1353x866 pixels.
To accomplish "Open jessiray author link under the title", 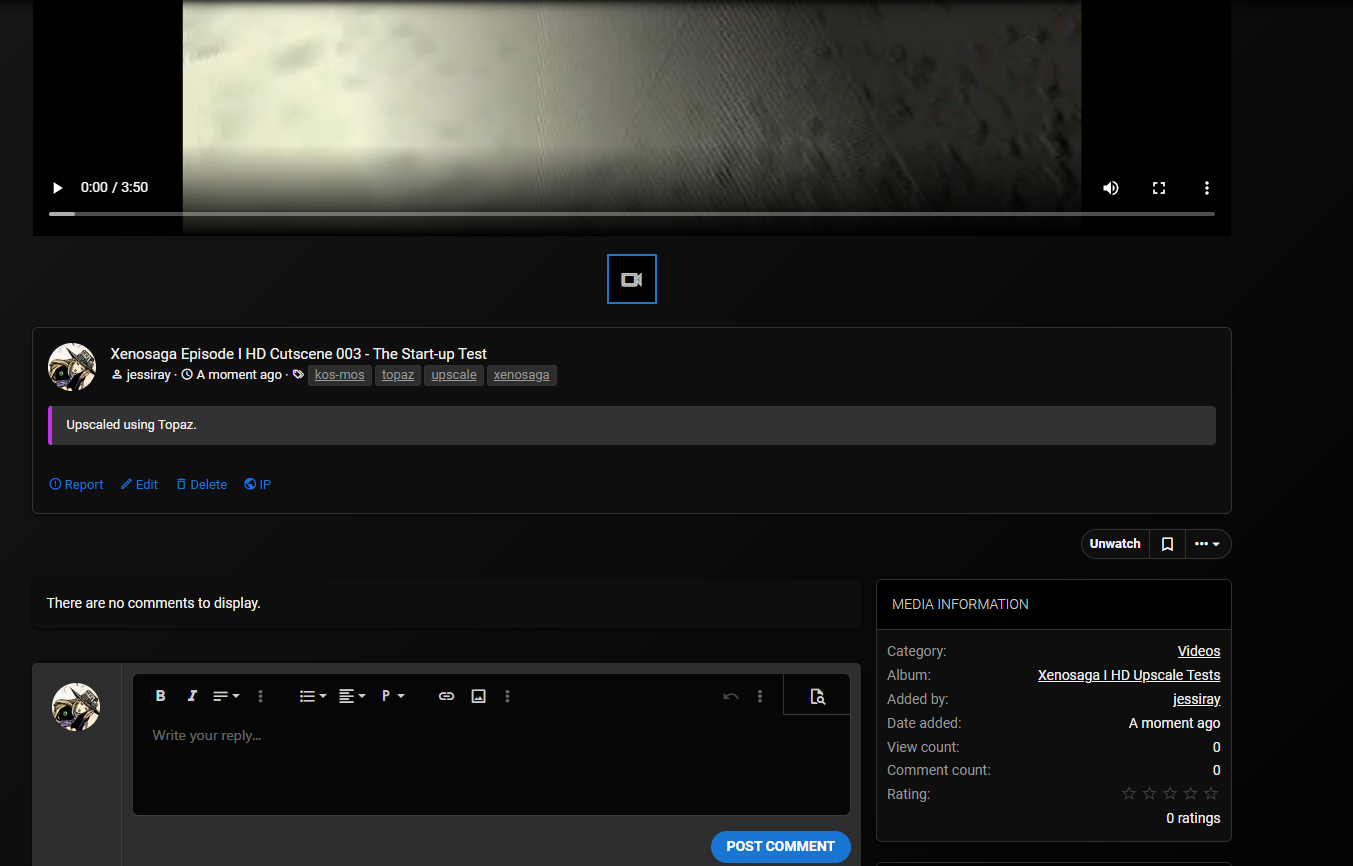I will [148, 375].
